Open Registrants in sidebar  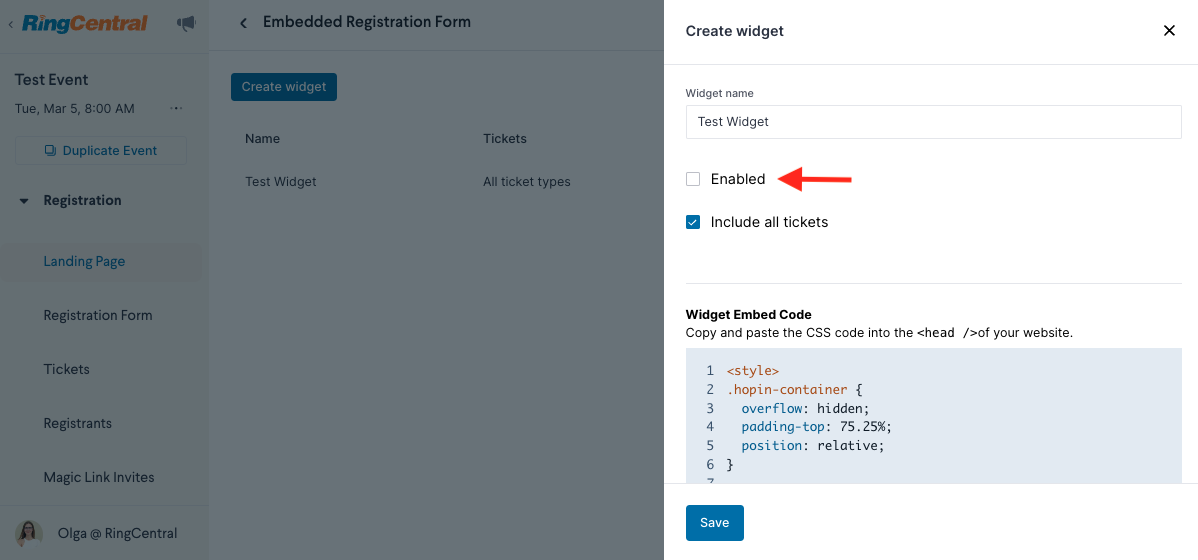(78, 423)
